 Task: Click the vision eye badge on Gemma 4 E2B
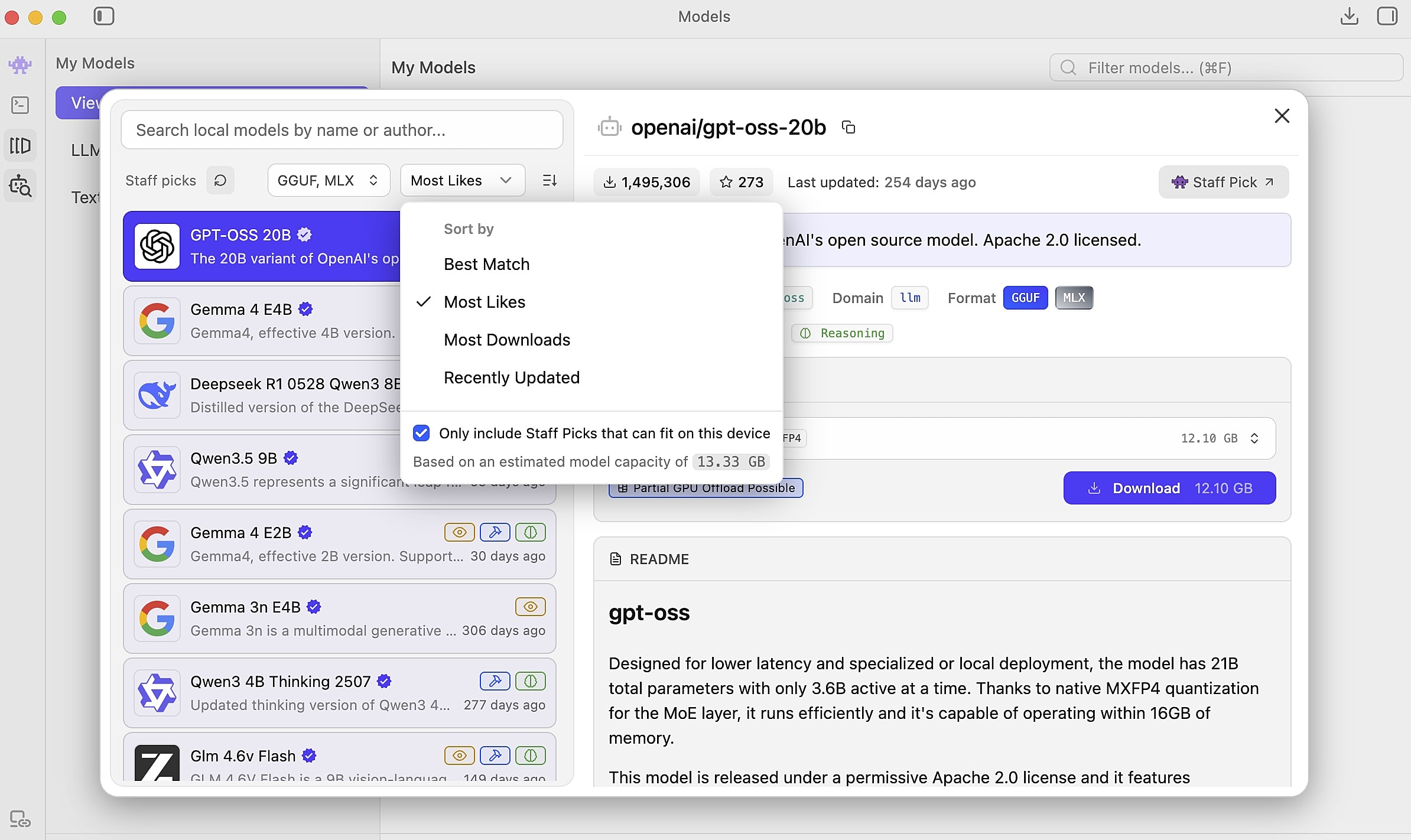[x=460, y=532]
